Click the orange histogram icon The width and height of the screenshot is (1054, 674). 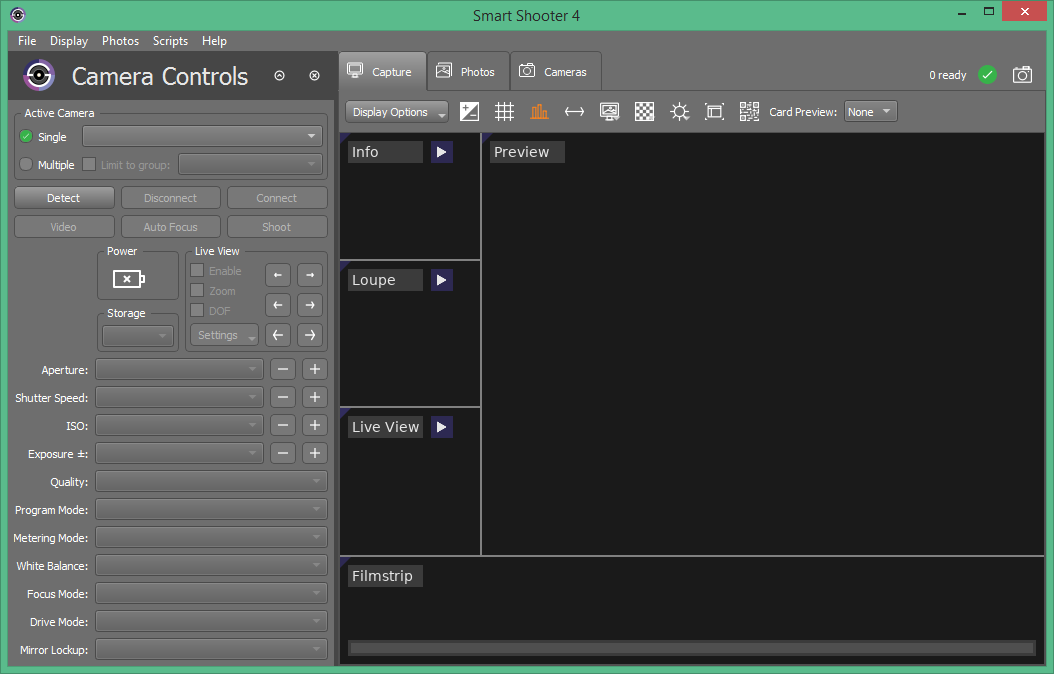click(x=539, y=112)
